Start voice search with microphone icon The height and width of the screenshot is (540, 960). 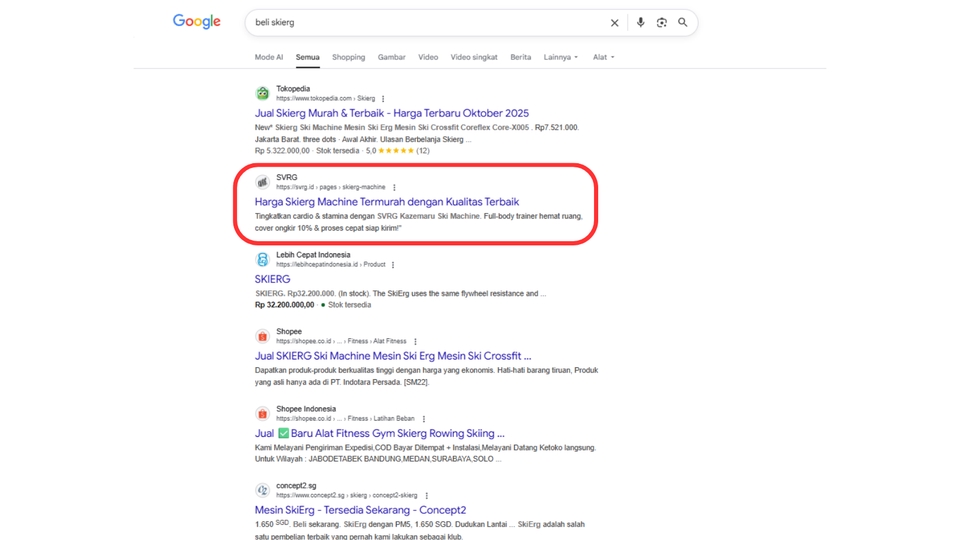point(640,23)
